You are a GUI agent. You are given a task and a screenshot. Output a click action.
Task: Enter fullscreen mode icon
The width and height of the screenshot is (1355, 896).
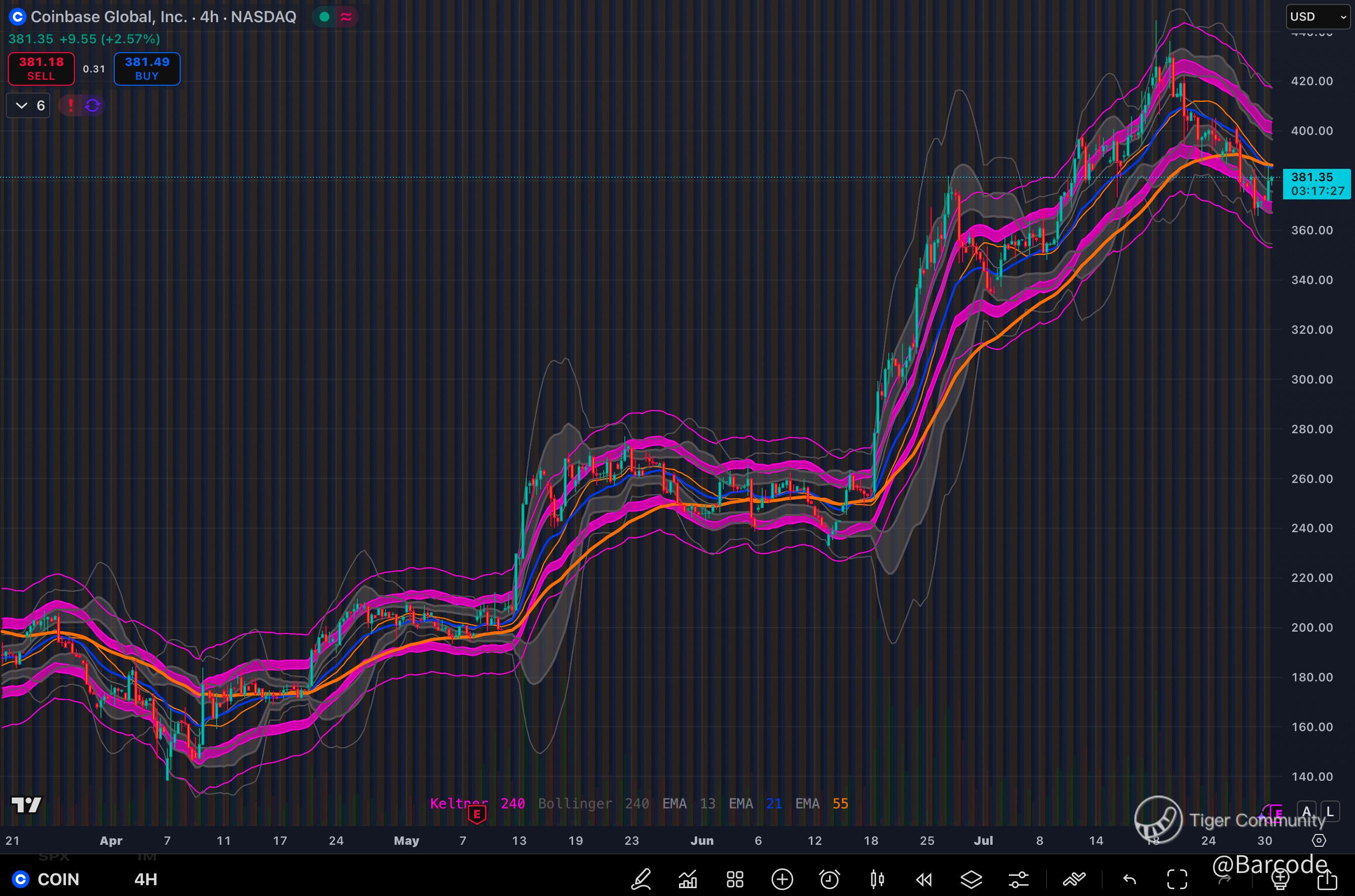[x=1177, y=879]
